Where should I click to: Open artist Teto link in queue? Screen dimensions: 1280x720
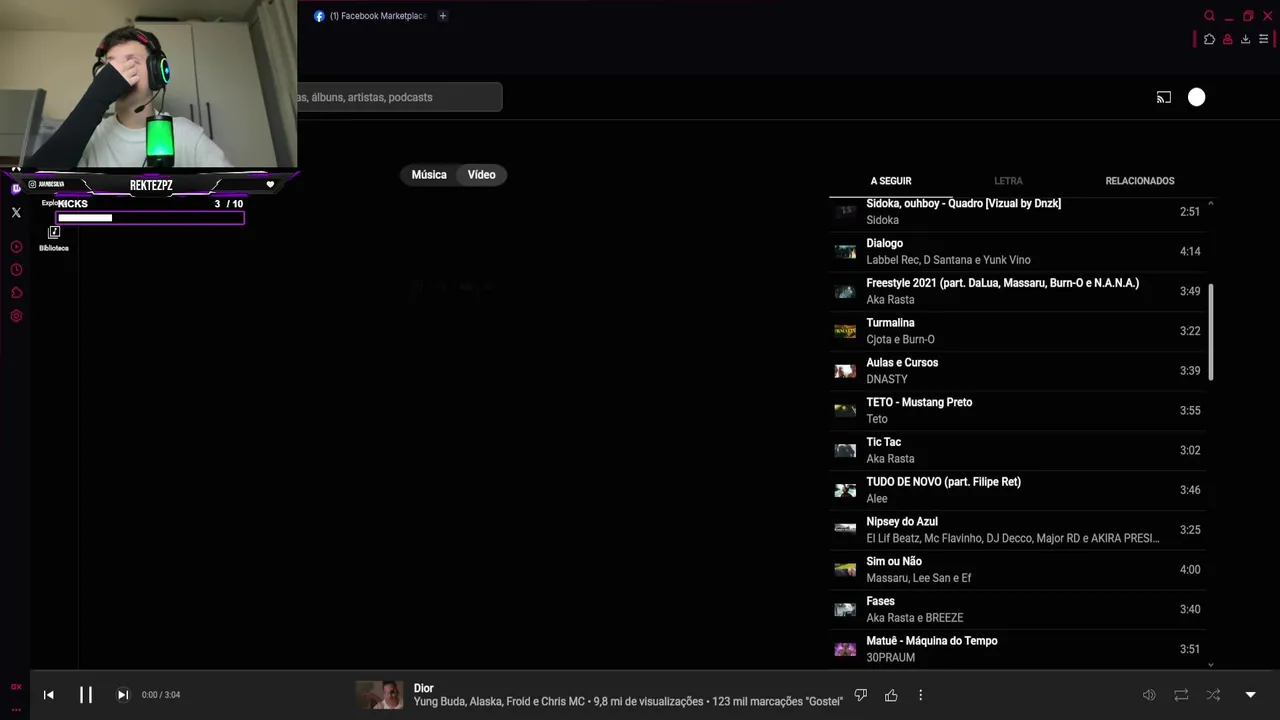[x=877, y=419]
